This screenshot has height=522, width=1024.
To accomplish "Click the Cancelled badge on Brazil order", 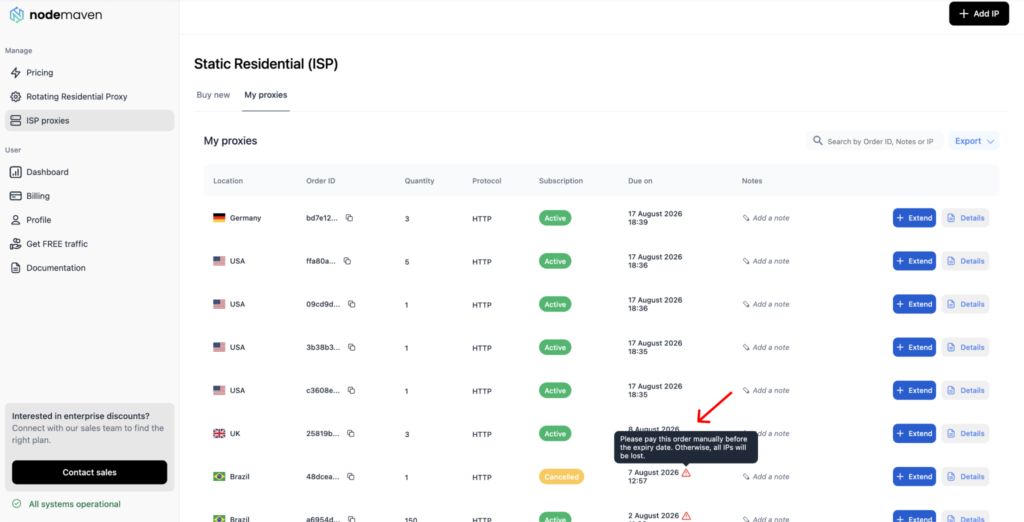I will pyautogui.click(x=562, y=477).
